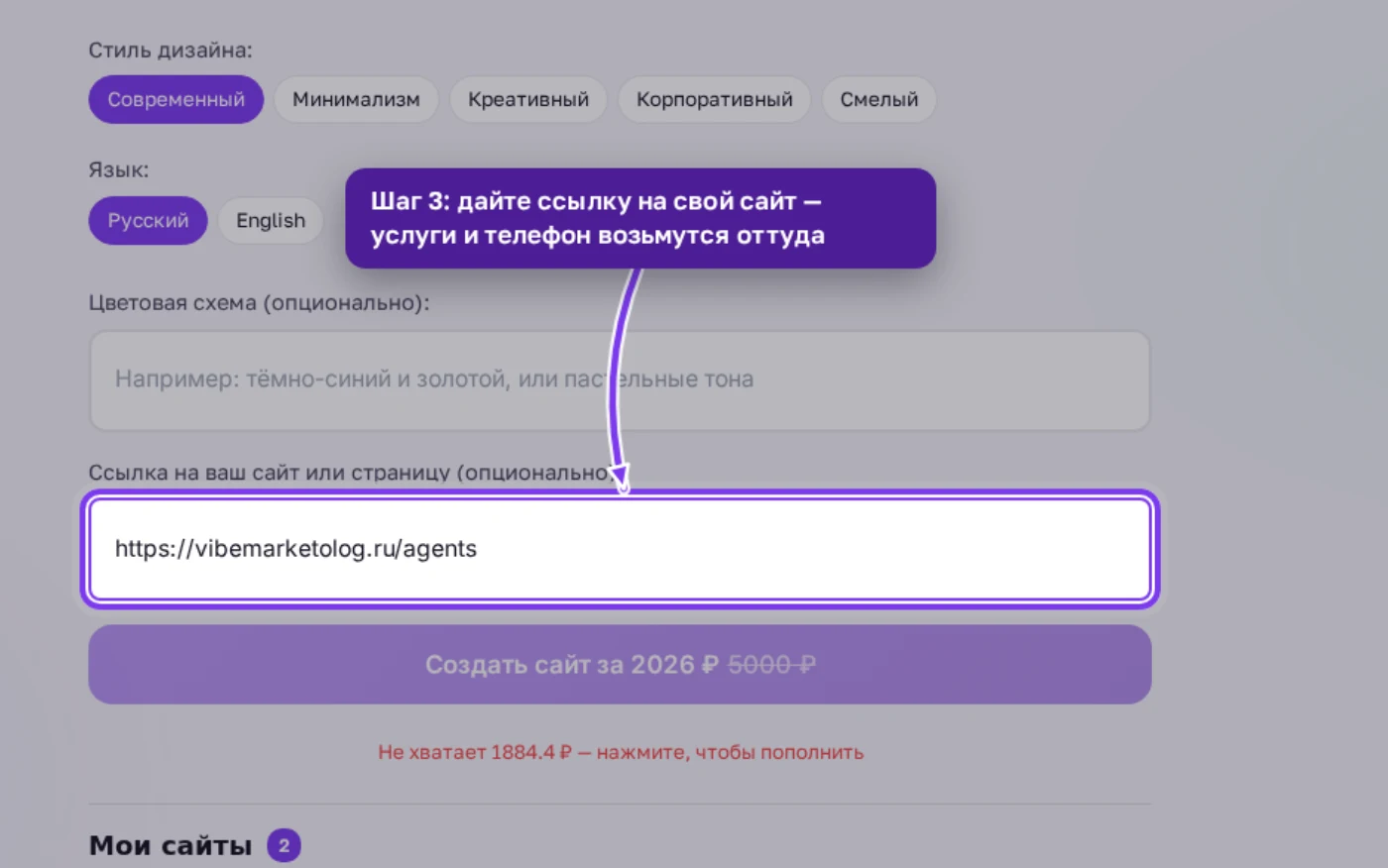Select the Современный design style

175,99
